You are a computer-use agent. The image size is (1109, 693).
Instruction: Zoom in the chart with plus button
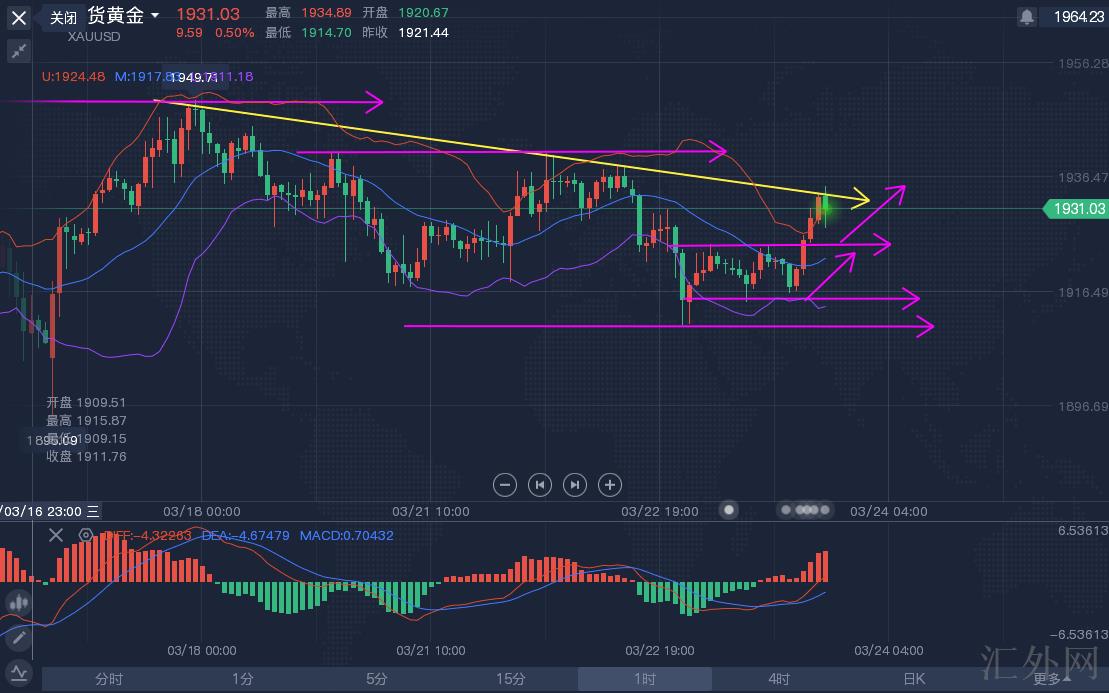pos(610,485)
